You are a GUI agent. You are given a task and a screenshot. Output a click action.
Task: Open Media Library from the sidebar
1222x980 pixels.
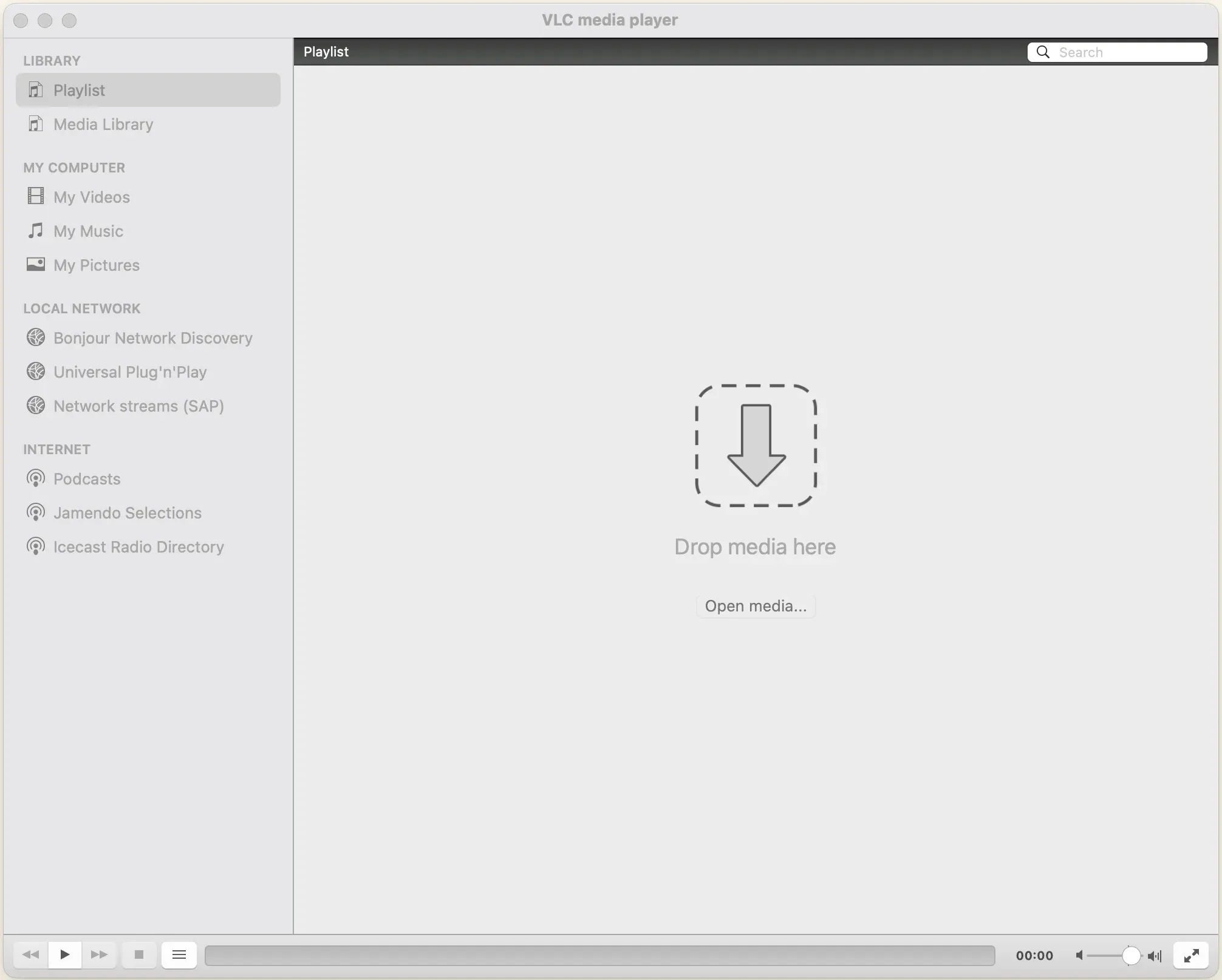(x=148, y=124)
